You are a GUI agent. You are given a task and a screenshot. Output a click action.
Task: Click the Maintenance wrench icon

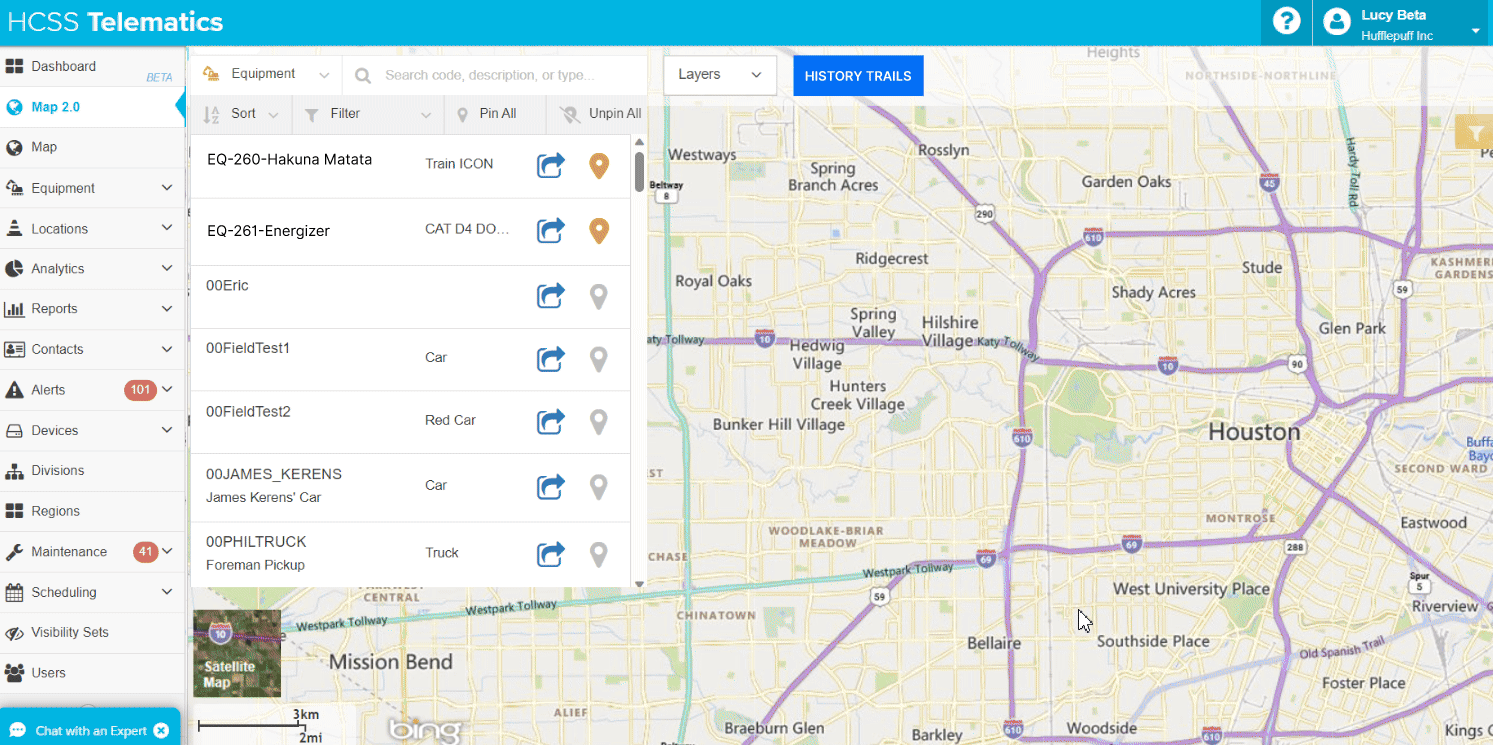tap(14, 552)
